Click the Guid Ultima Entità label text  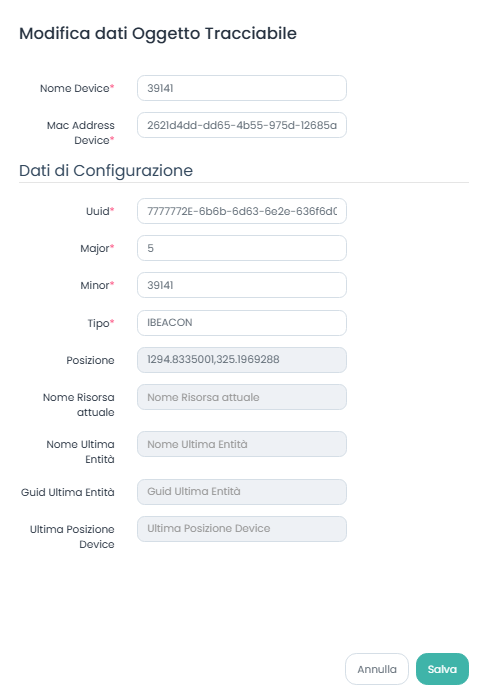[x=68, y=492]
